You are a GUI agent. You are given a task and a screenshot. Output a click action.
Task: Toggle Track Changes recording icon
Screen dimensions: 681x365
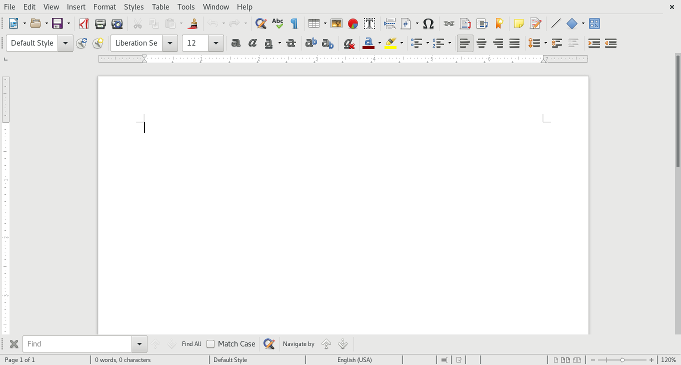coord(536,23)
